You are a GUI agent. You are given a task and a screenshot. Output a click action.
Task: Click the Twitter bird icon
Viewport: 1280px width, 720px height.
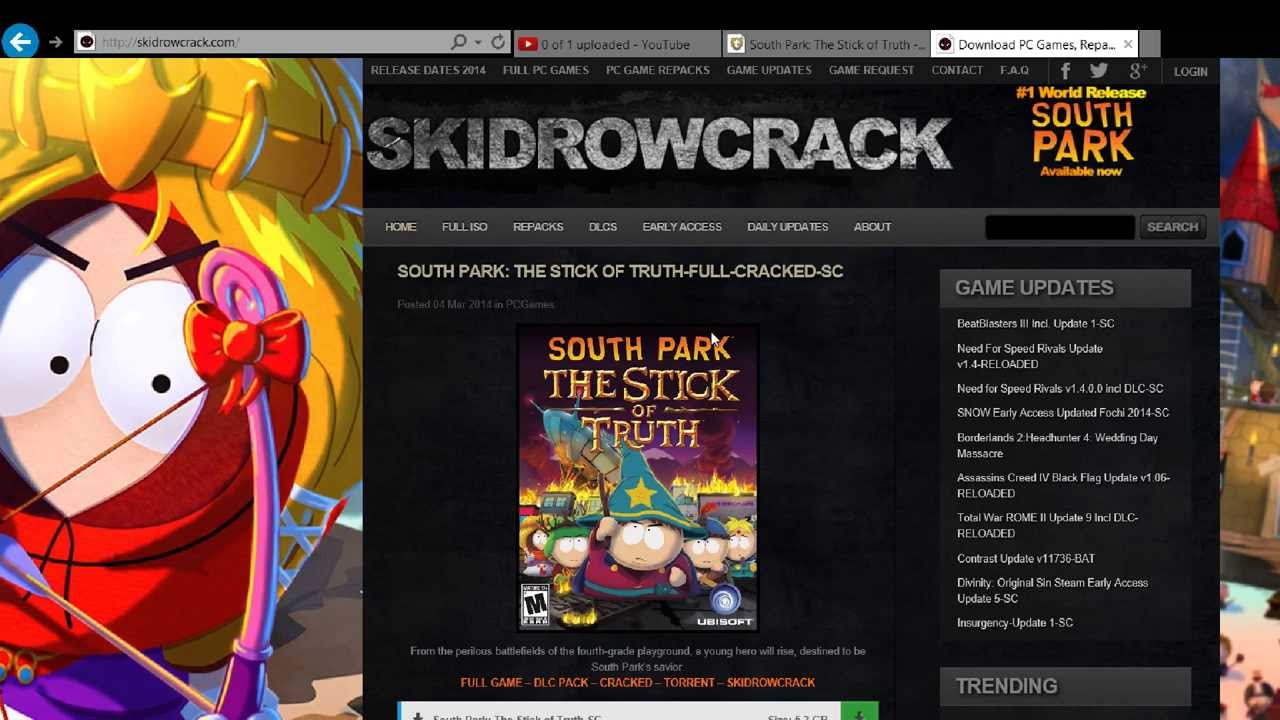pyautogui.click(x=1099, y=70)
